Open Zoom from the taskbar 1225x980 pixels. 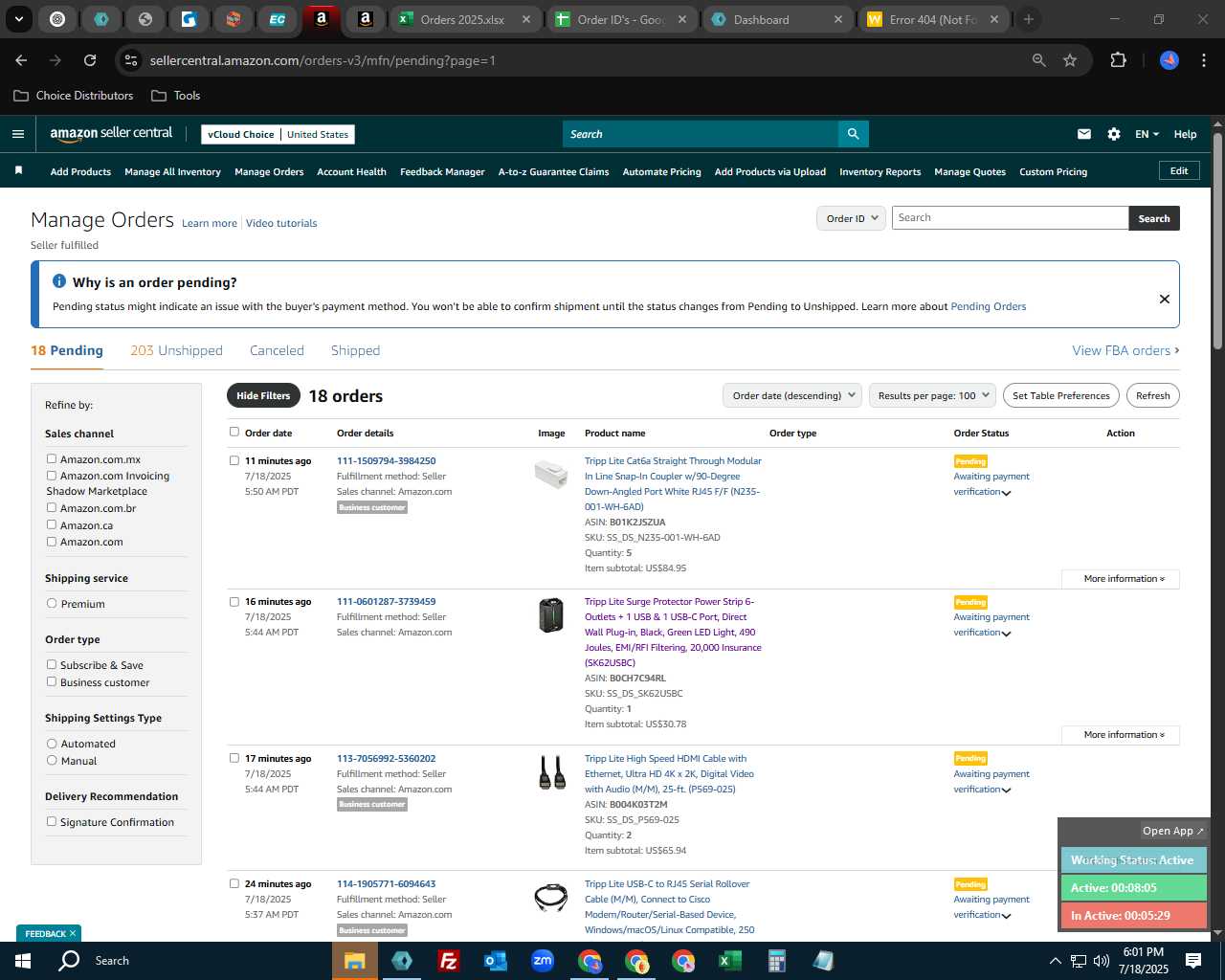coord(543,961)
